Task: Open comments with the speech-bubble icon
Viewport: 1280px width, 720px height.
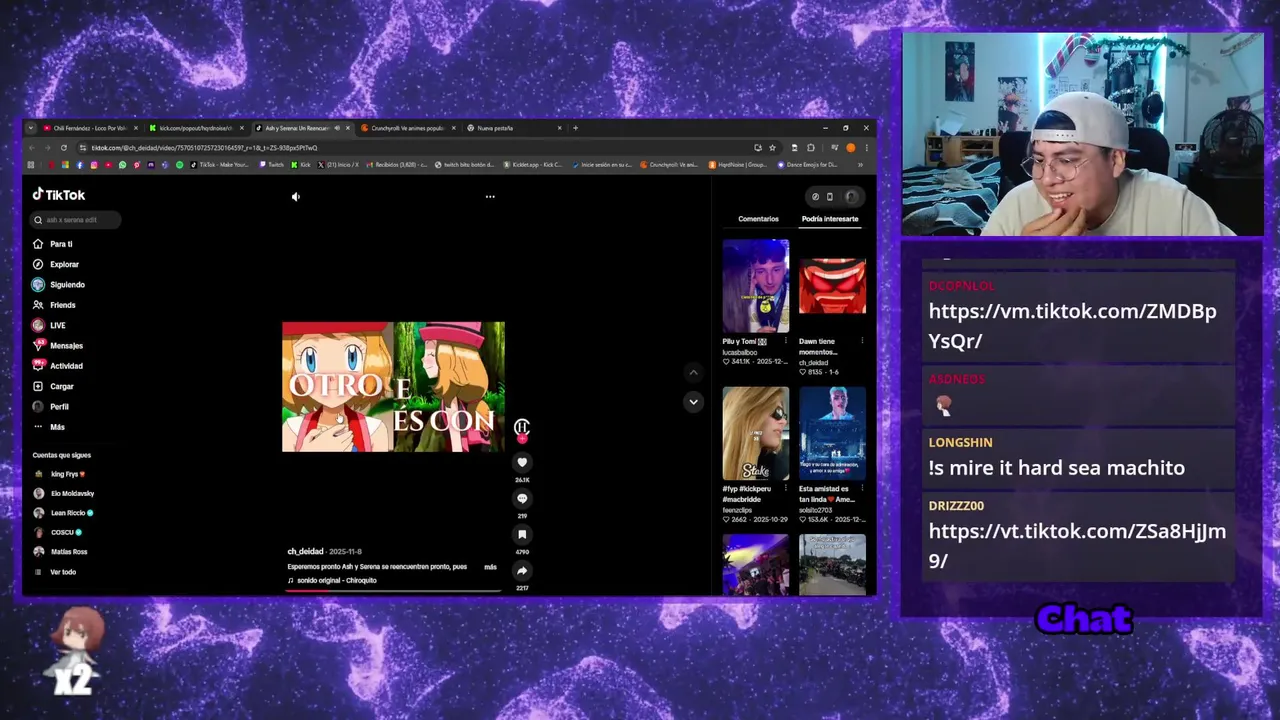Action: coord(522,499)
